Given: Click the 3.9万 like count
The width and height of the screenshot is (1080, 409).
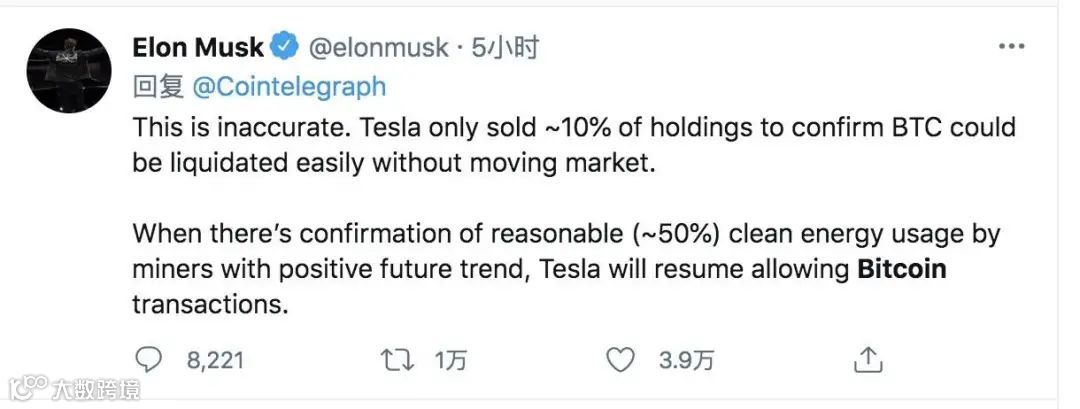Looking at the screenshot, I should point(686,361).
